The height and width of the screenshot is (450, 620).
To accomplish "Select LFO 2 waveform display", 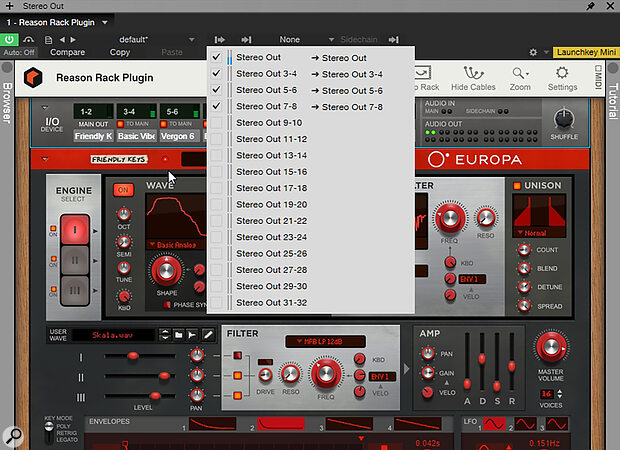I will tap(525, 424).
